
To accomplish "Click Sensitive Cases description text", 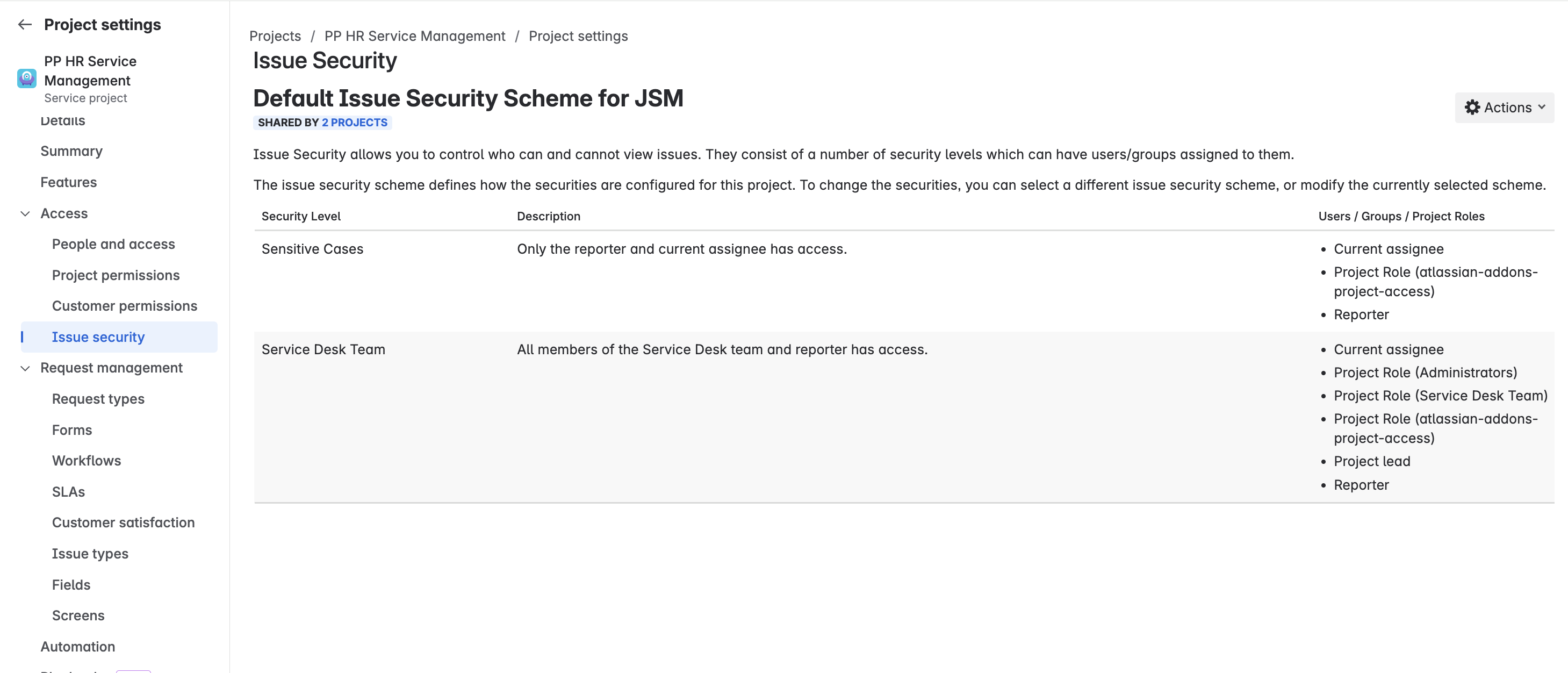I will pos(682,249).
